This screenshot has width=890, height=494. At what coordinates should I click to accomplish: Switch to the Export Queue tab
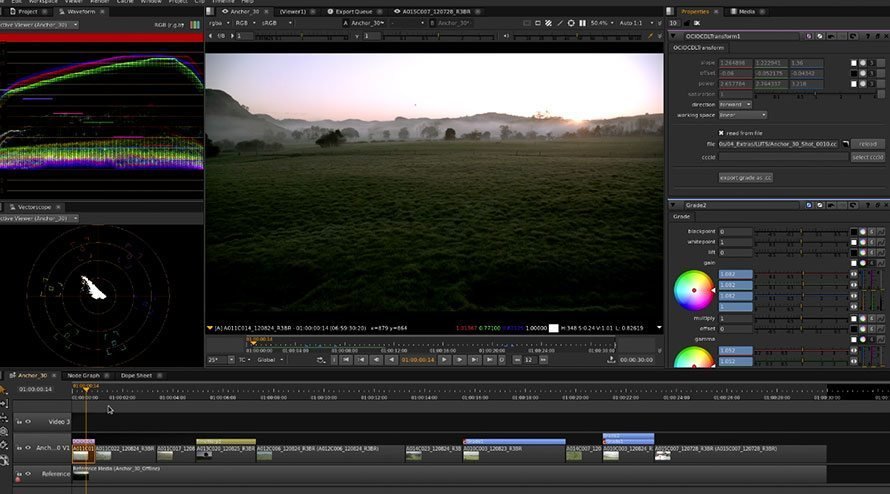(353, 11)
